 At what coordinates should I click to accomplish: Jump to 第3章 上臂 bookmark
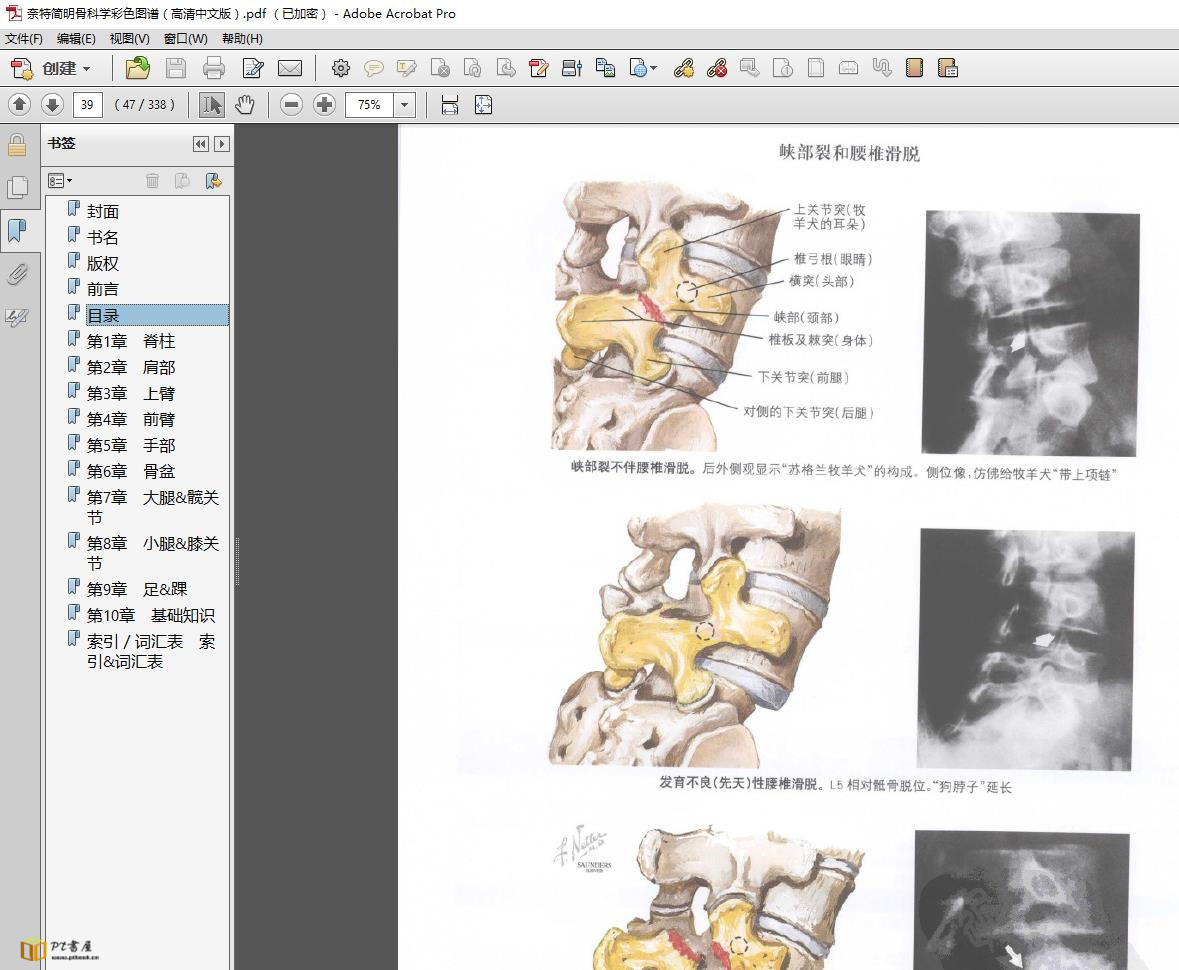pyautogui.click(x=131, y=393)
